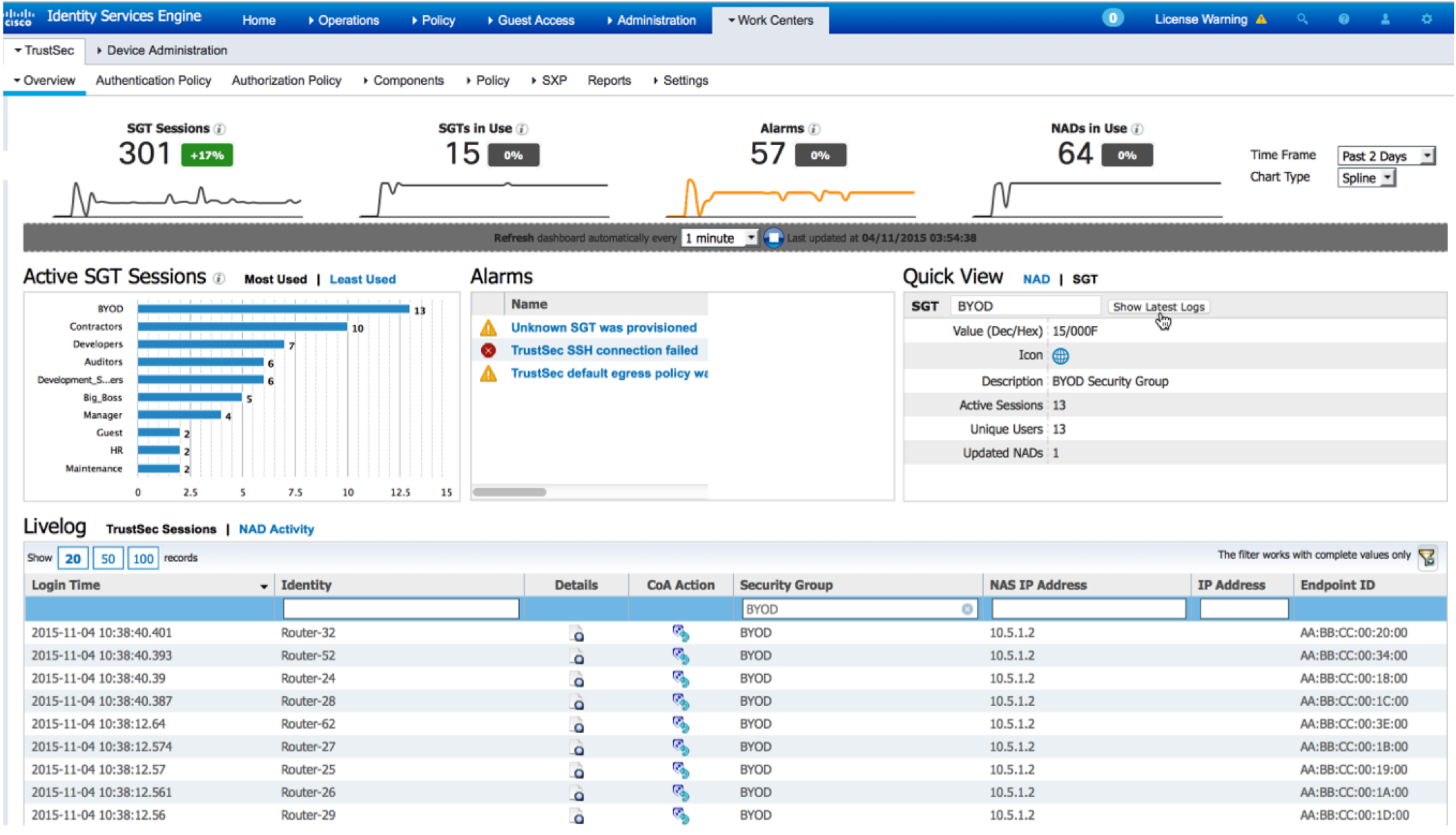Image resolution: width=1456 pixels, height=835 pixels.
Task: Click the Contractors bar in sessions chart
Action: [242, 327]
